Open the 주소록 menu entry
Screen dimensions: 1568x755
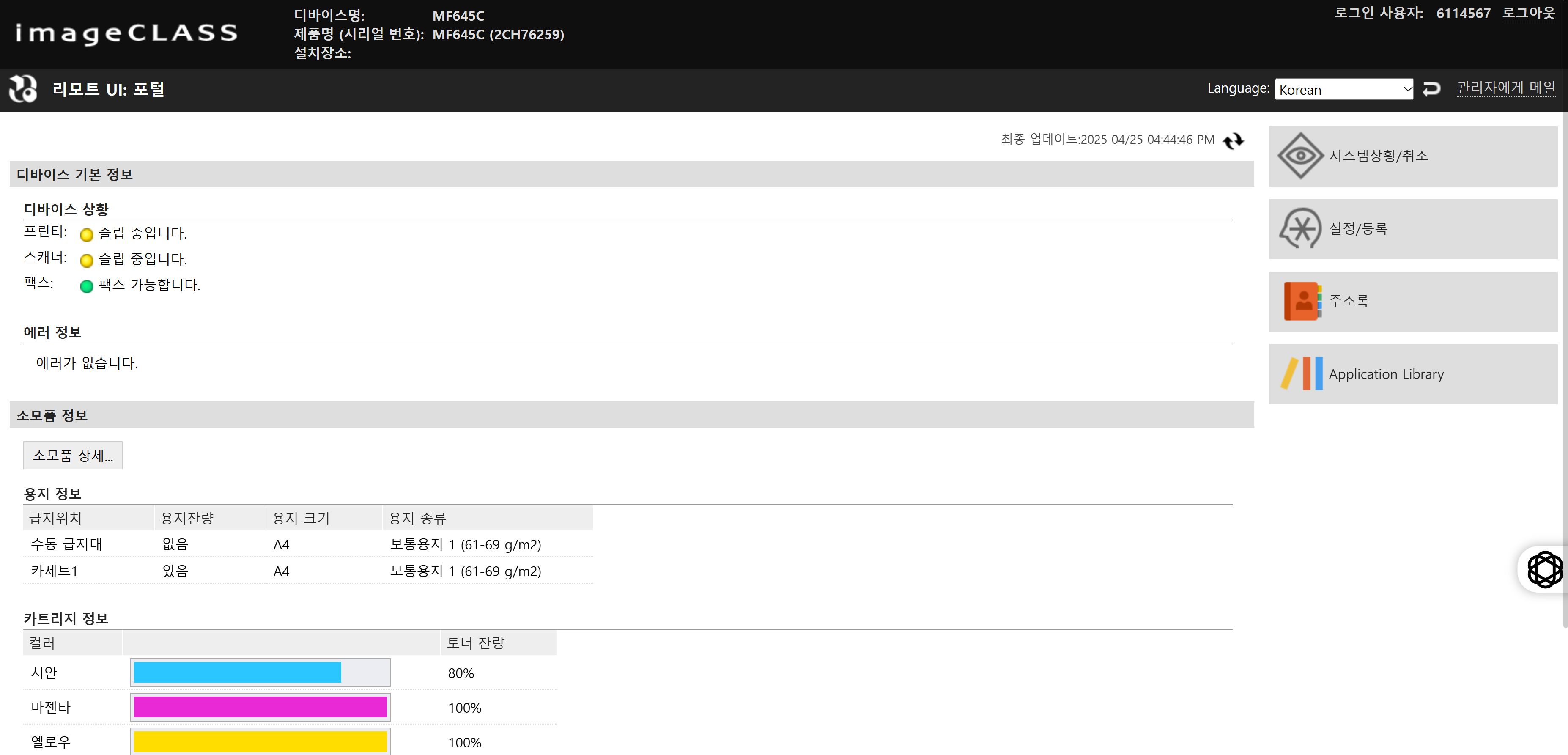(1348, 301)
